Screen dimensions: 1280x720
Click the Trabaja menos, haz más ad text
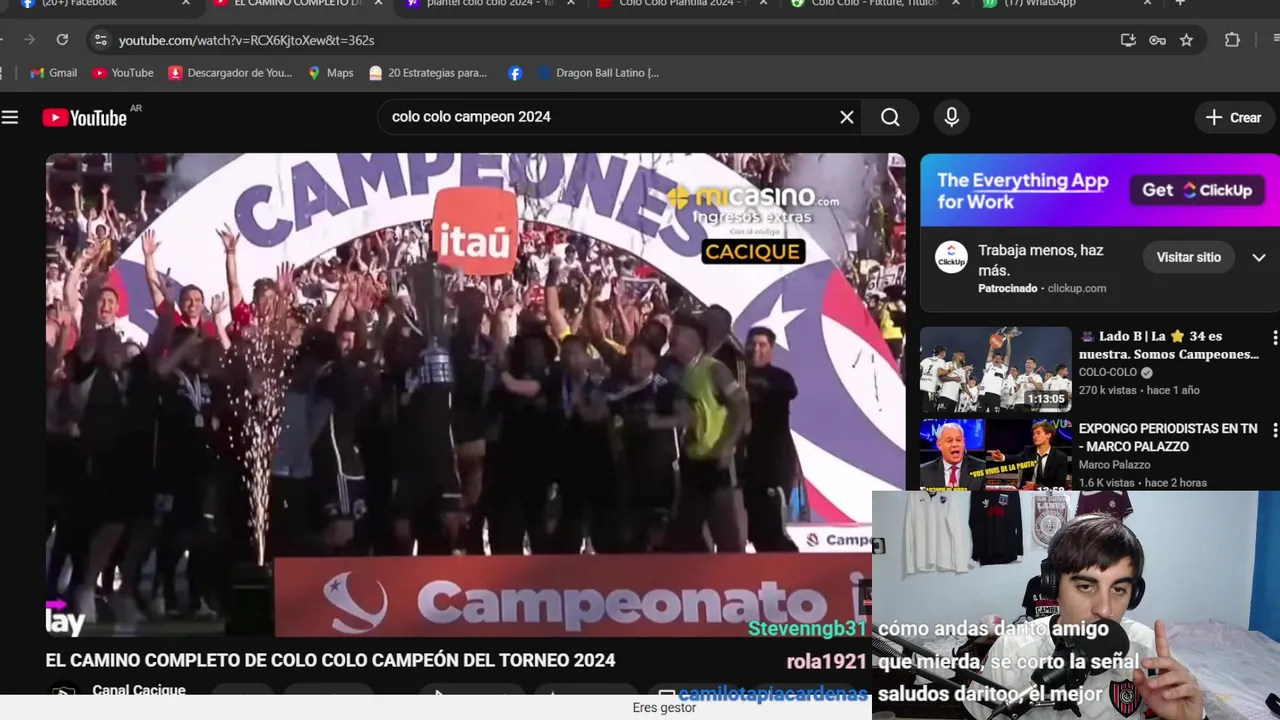(x=1041, y=260)
